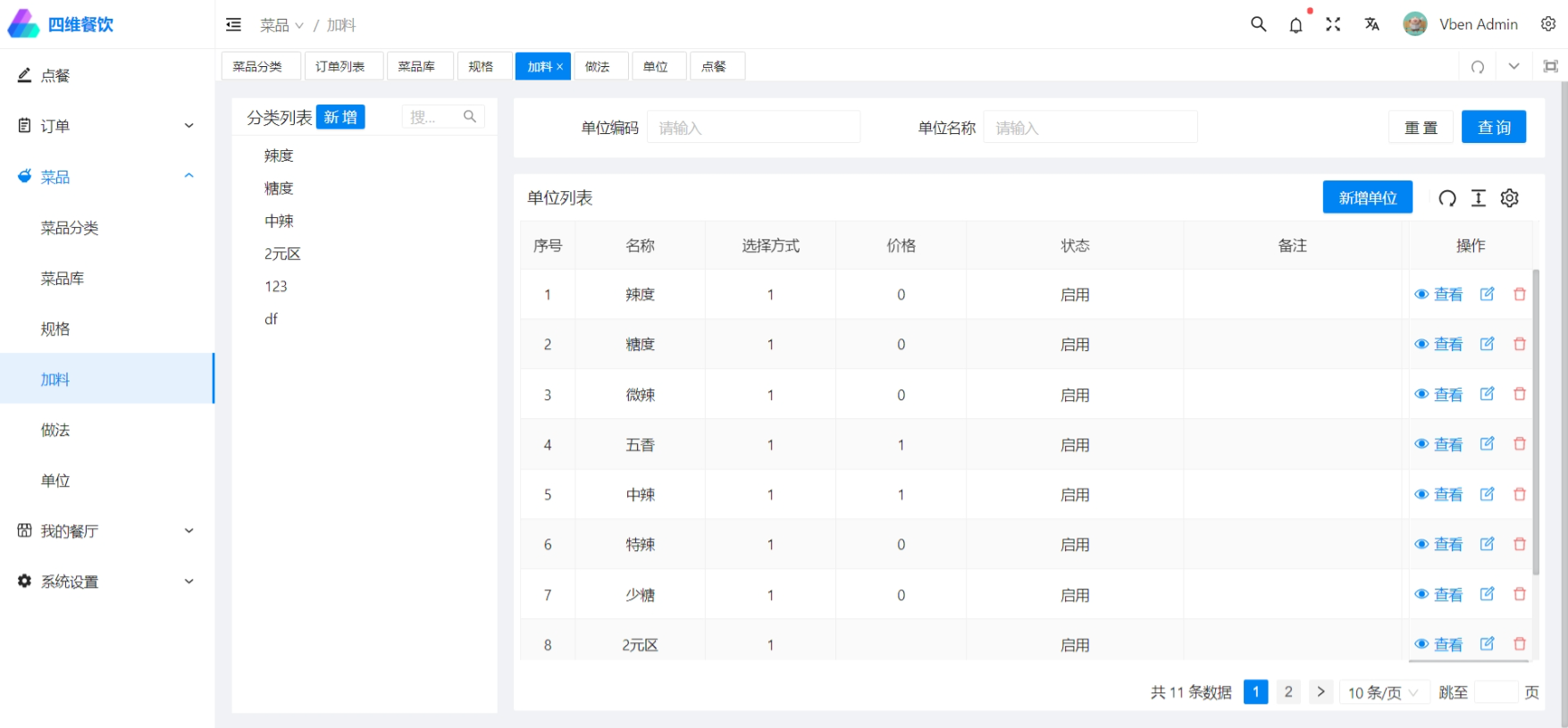Collapse the 菜品 sidebar menu

point(107,177)
